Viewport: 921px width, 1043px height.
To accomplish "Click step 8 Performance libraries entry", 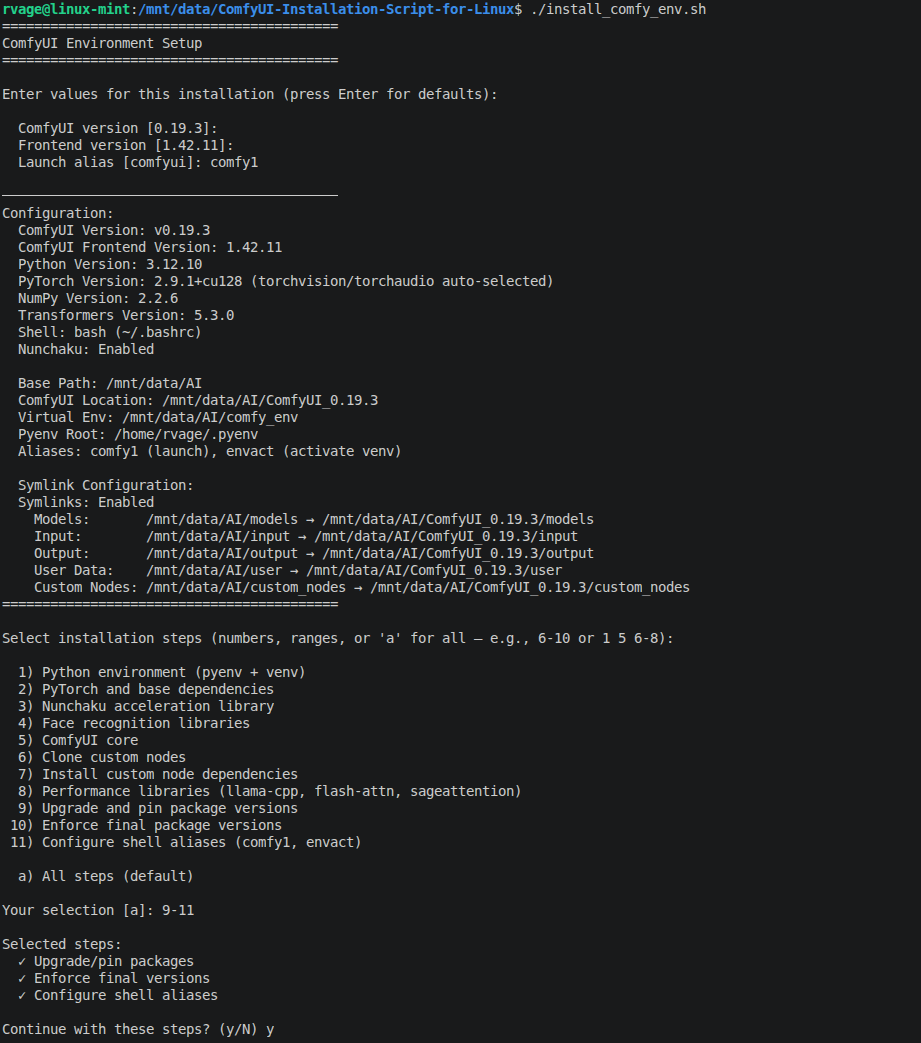I will pyautogui.click(x=269, y=792).
